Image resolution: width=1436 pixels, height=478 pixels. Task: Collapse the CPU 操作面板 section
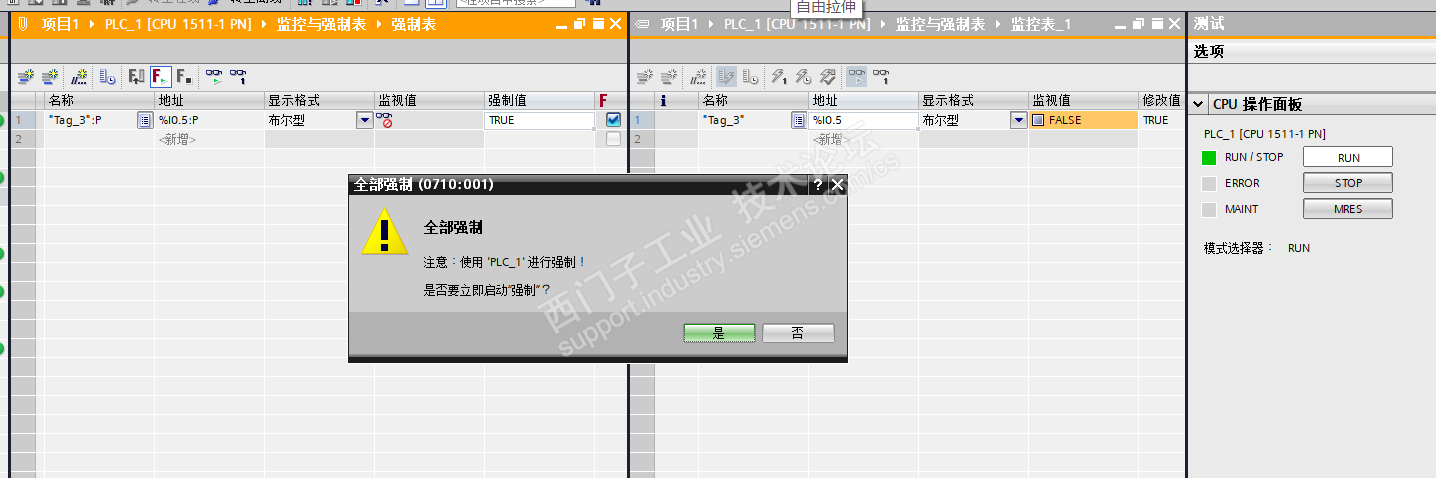pos(1198,104)
